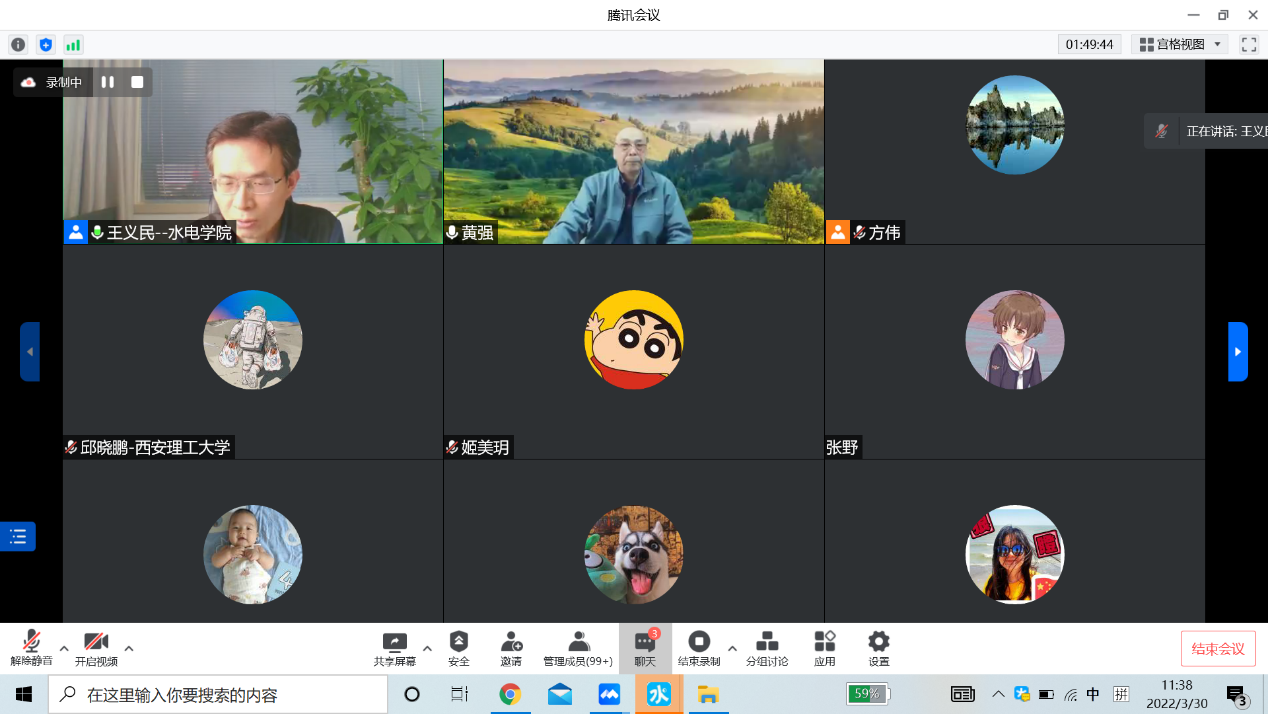Open the Chat (聊天) panel

point(645,648)
